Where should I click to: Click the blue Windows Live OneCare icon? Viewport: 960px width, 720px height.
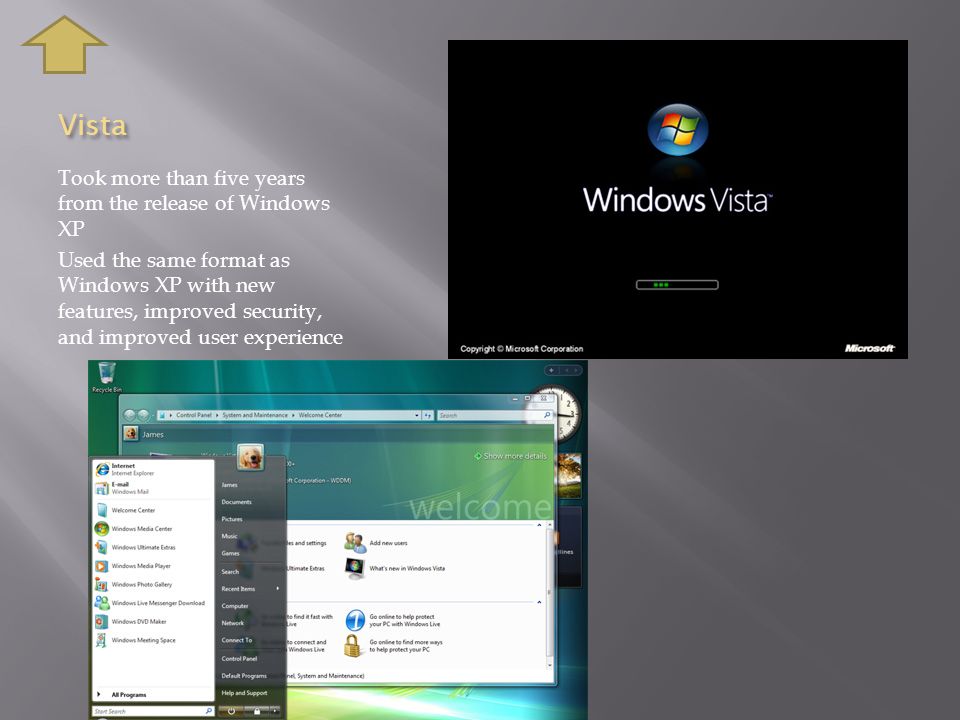tap(355, 620)
